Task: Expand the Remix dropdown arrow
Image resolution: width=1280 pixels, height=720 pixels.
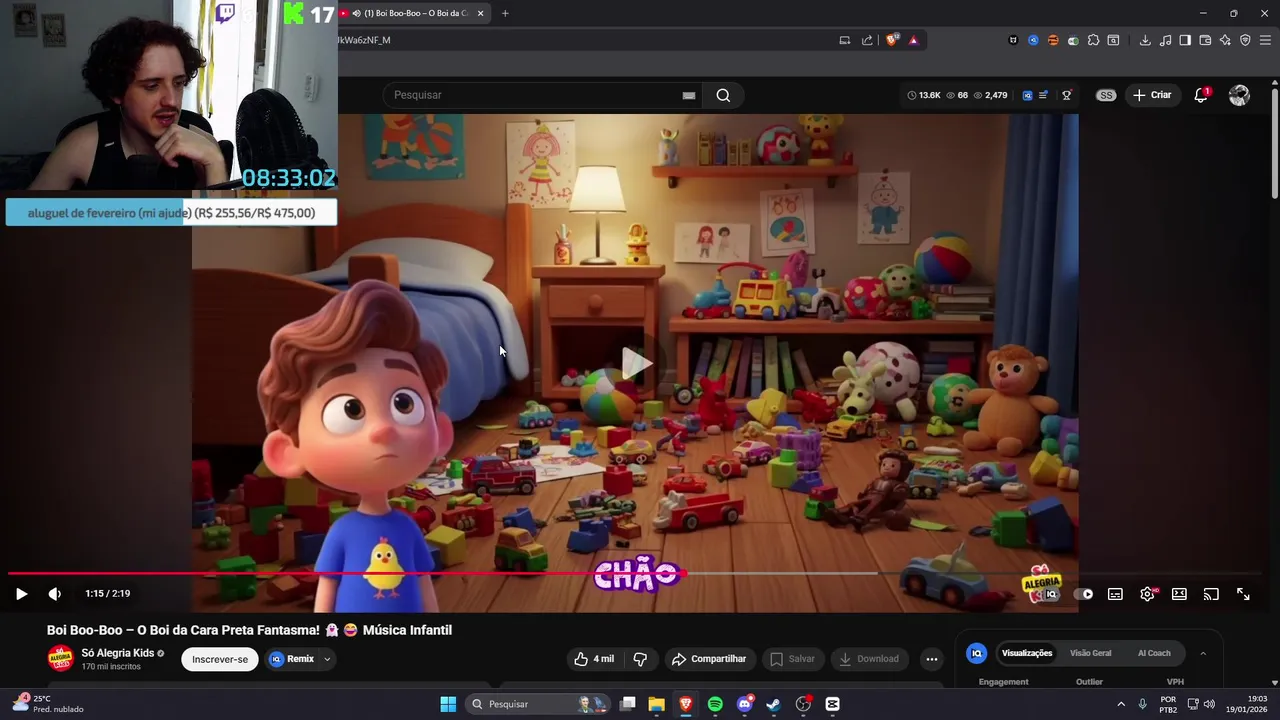Action: click(x=326, y=659)
